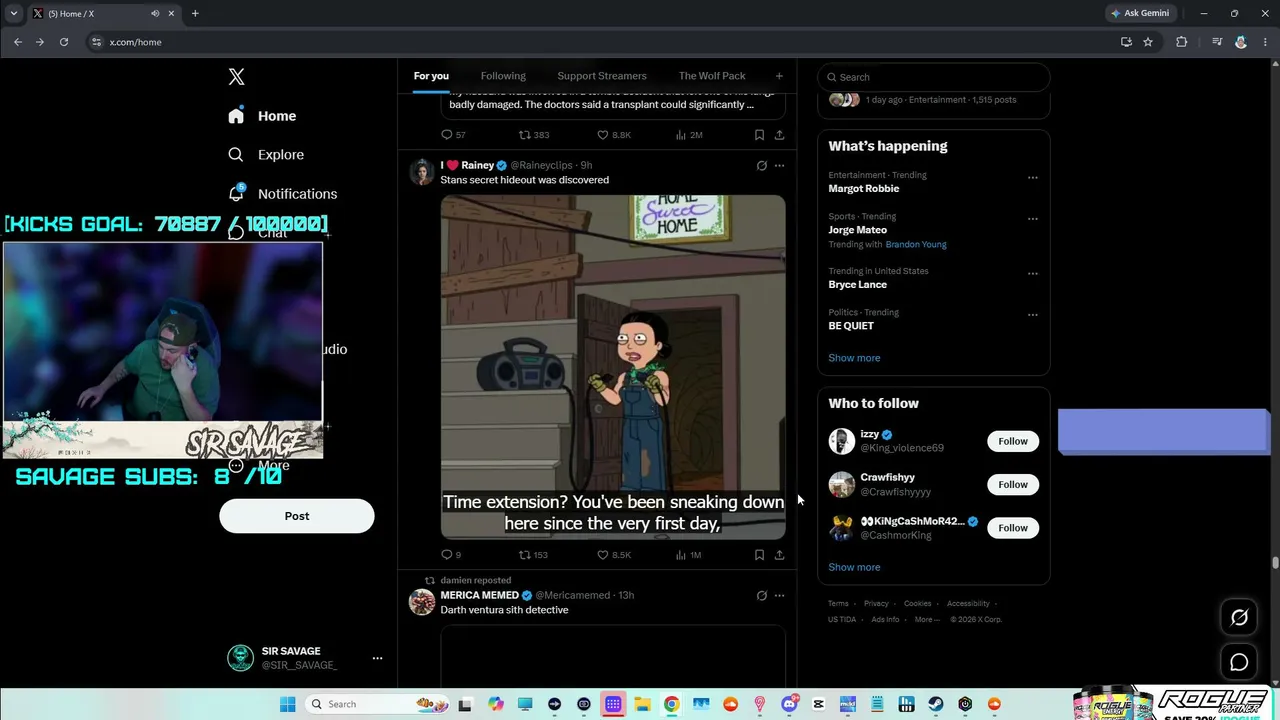Repost the post with 383 reposts

point(534,135)
